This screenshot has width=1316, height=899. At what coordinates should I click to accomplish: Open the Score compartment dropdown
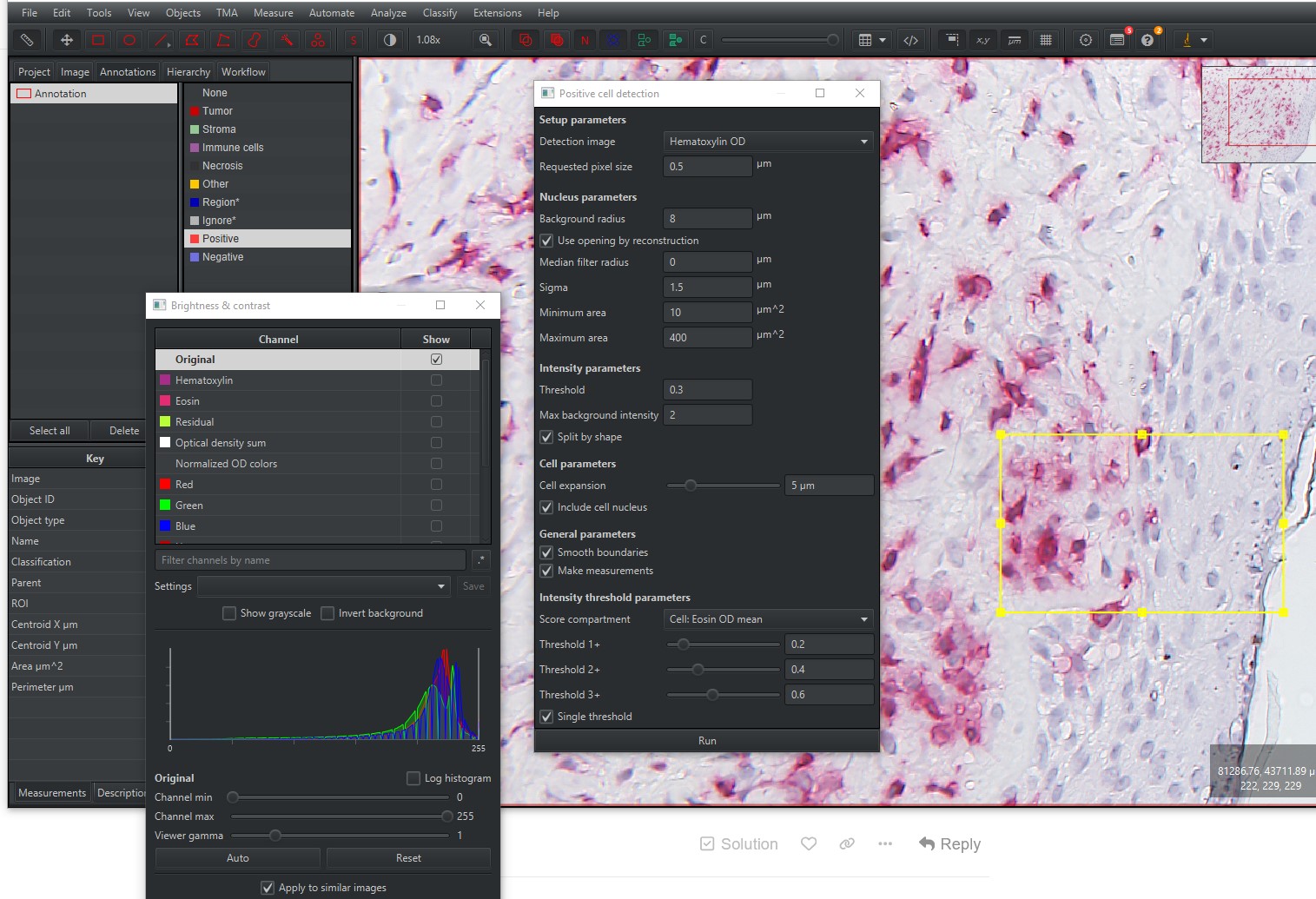[768, 619]
